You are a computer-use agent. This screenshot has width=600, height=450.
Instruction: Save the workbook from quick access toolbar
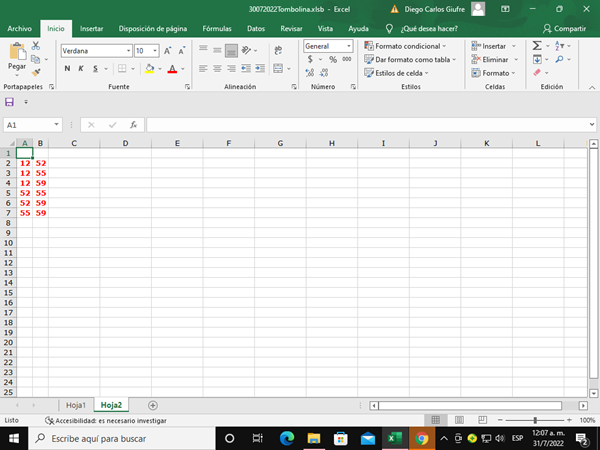pyautogui.click(x=10, y=102)
